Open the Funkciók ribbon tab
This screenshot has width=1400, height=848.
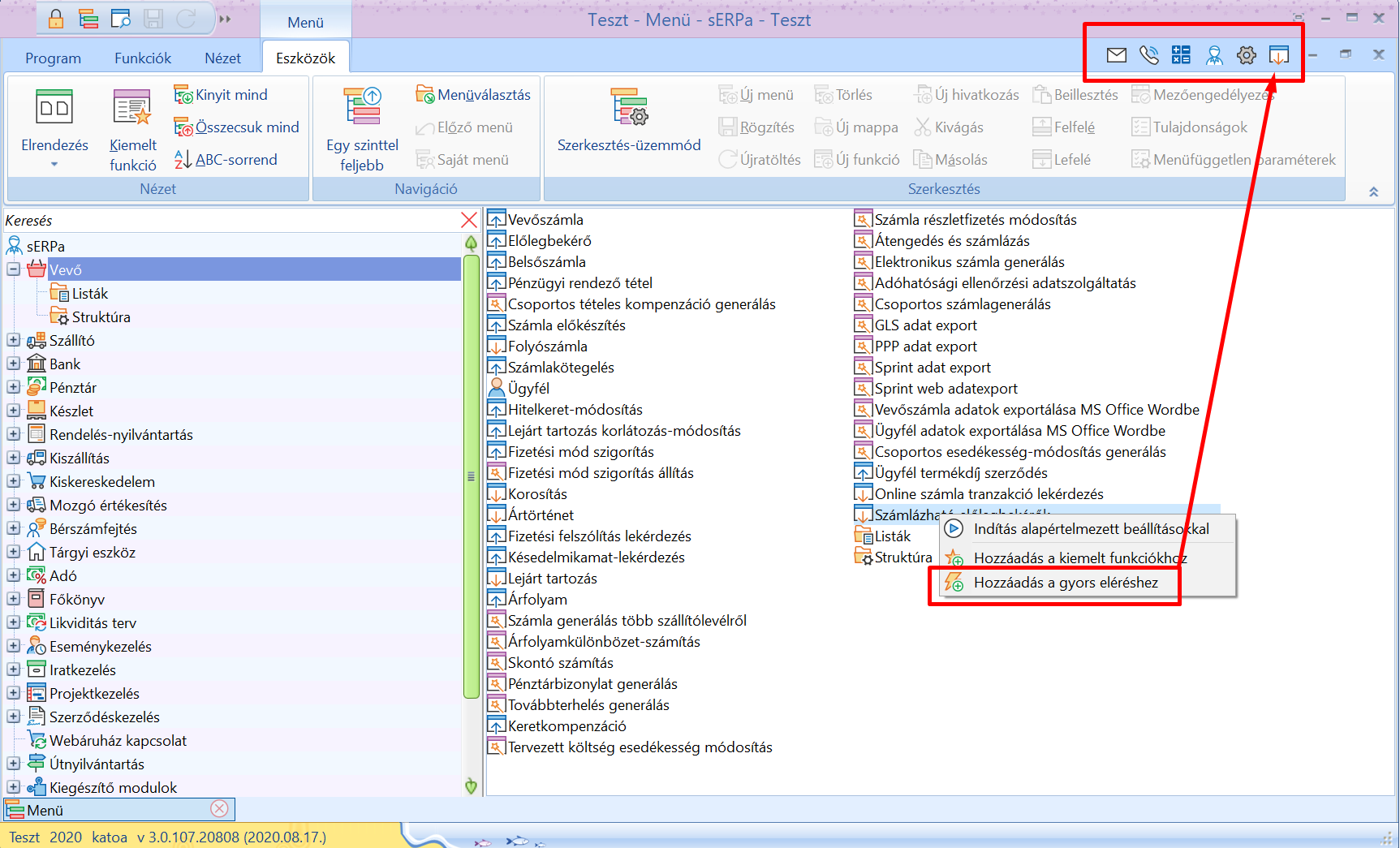[x=143, y=58]
